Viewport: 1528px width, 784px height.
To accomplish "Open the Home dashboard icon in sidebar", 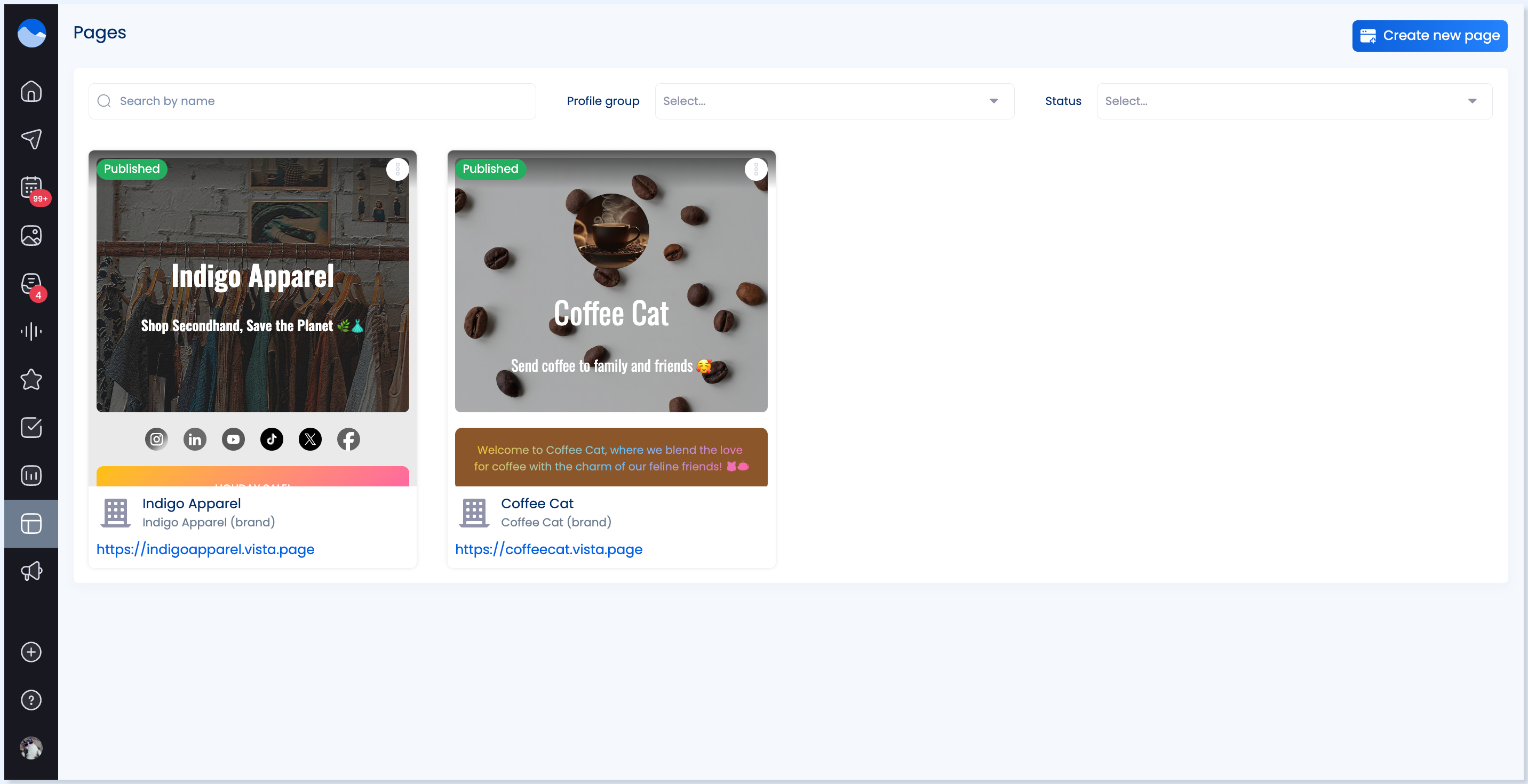I will [x=31, y=91].
